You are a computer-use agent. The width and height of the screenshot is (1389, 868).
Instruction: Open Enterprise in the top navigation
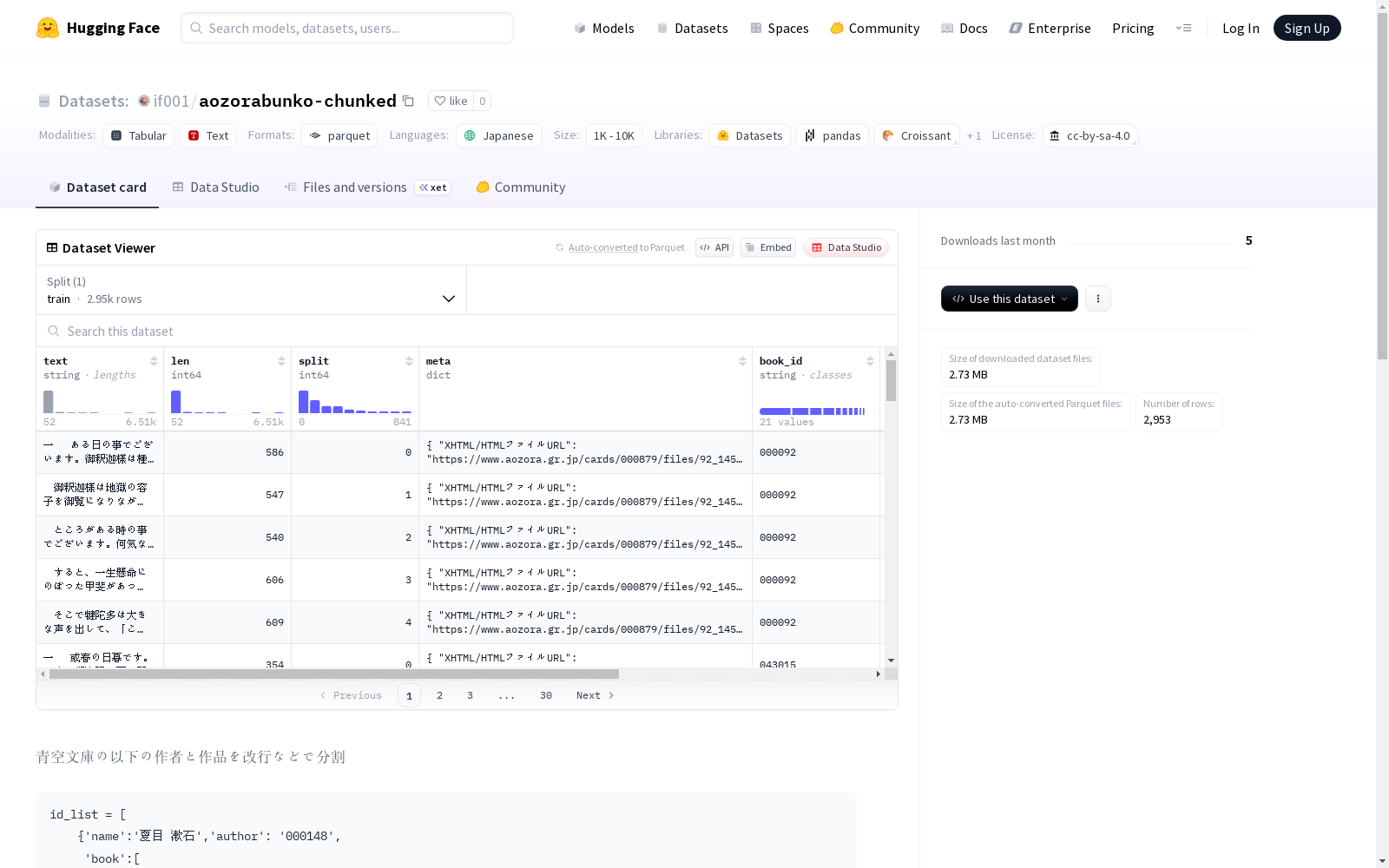point(1050,28)
